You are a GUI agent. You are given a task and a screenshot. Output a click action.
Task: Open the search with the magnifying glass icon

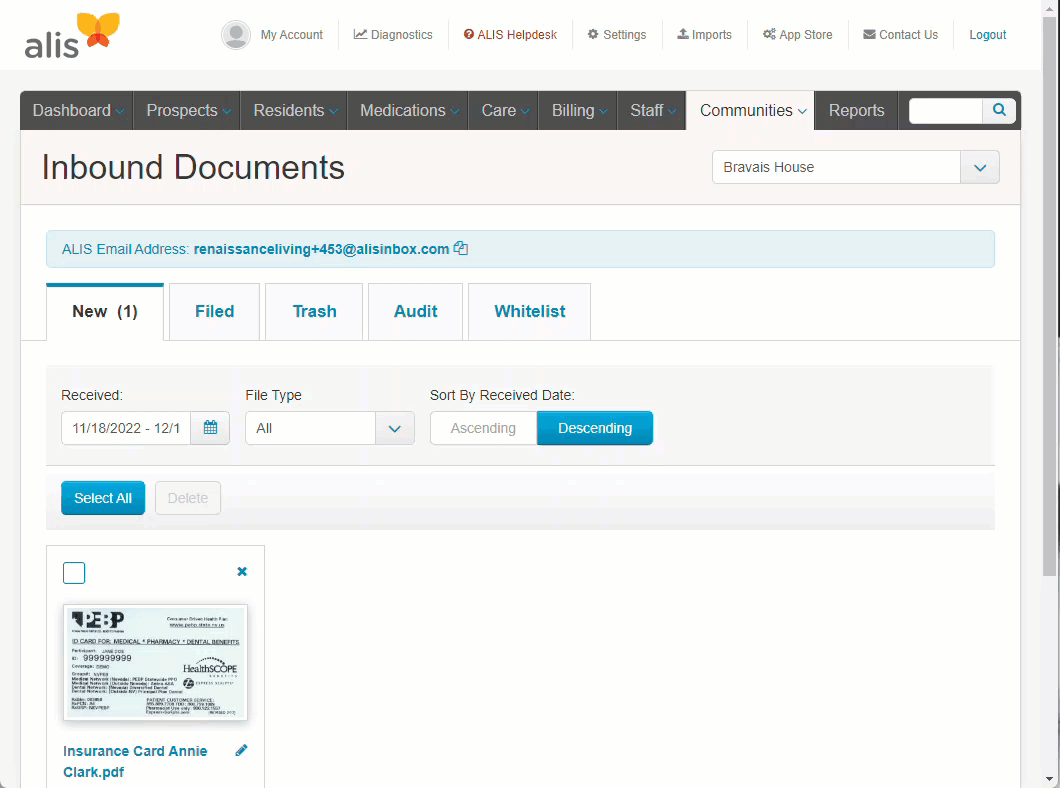pyautogui.click(x=999, y=110)
